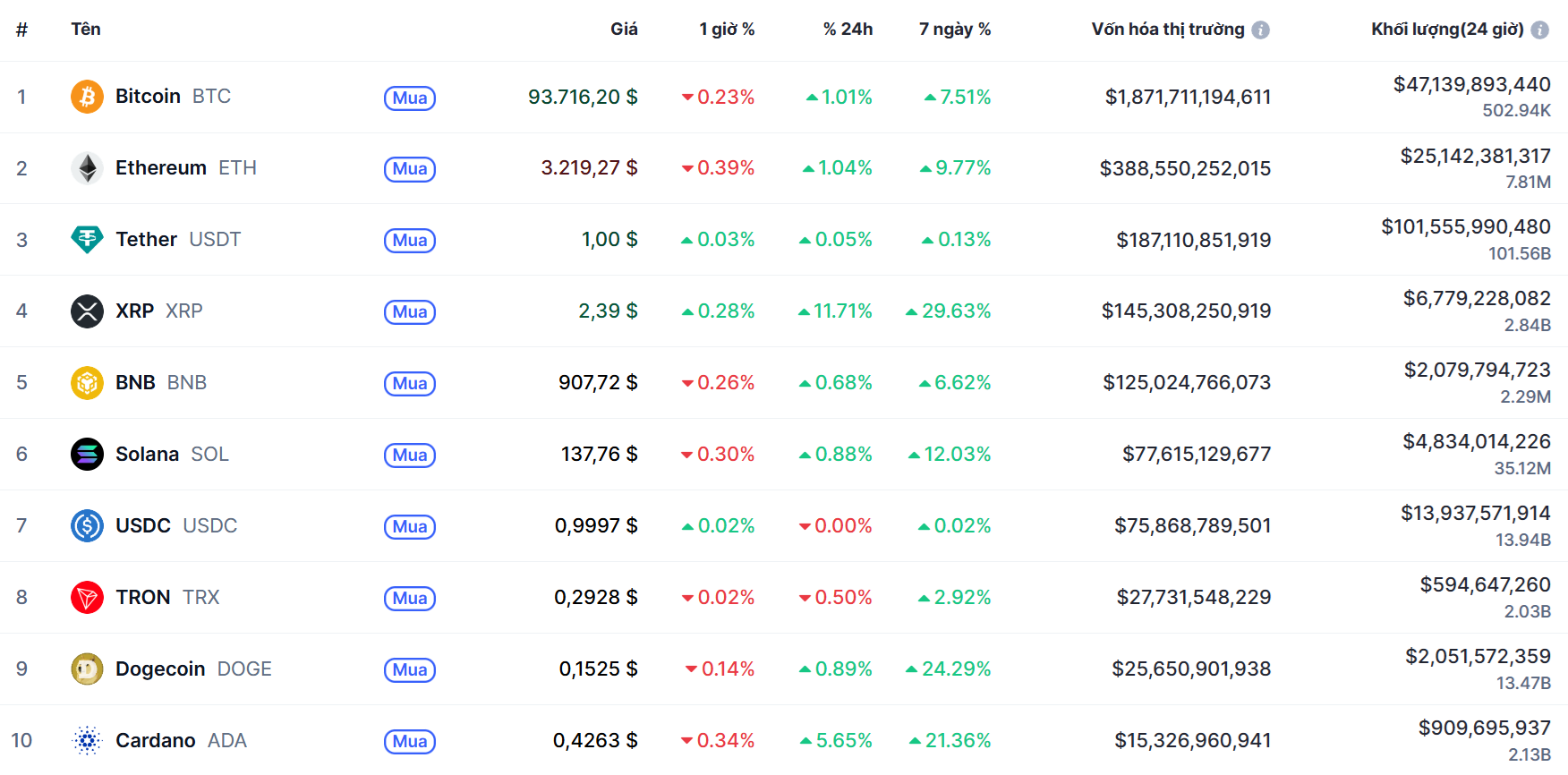The image size is (1568, 775).
Task: Open the Tether USDT name link
Action: [x=178, y=240]
